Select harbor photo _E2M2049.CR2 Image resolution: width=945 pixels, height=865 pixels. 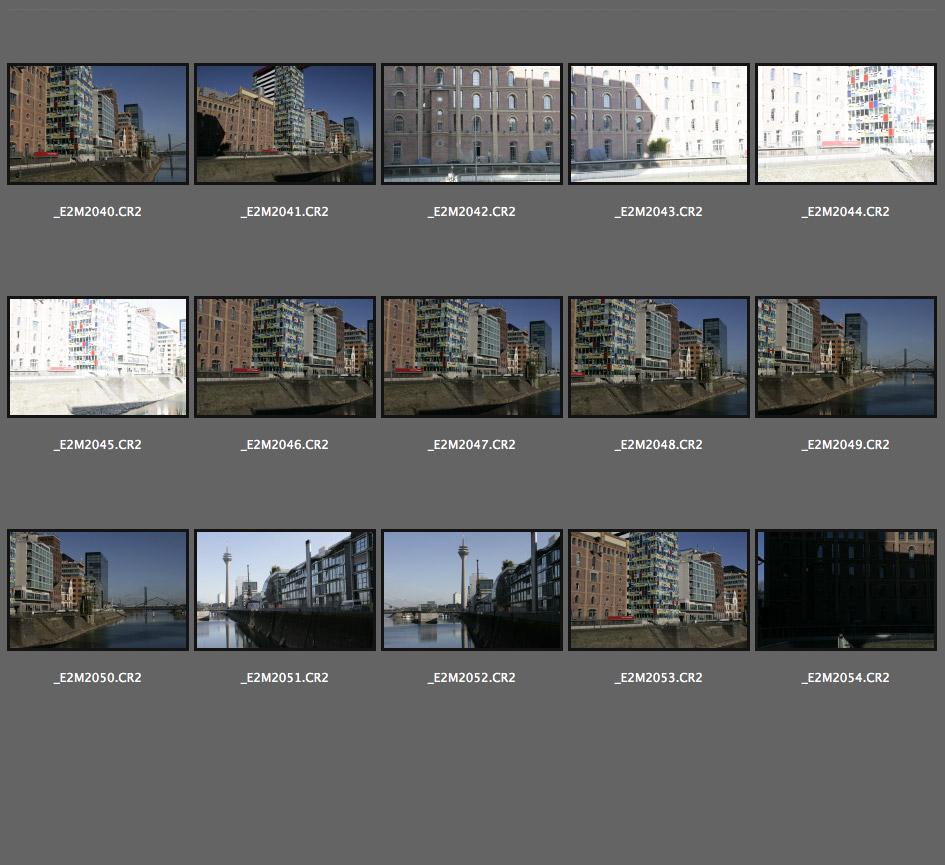(846, 357)
